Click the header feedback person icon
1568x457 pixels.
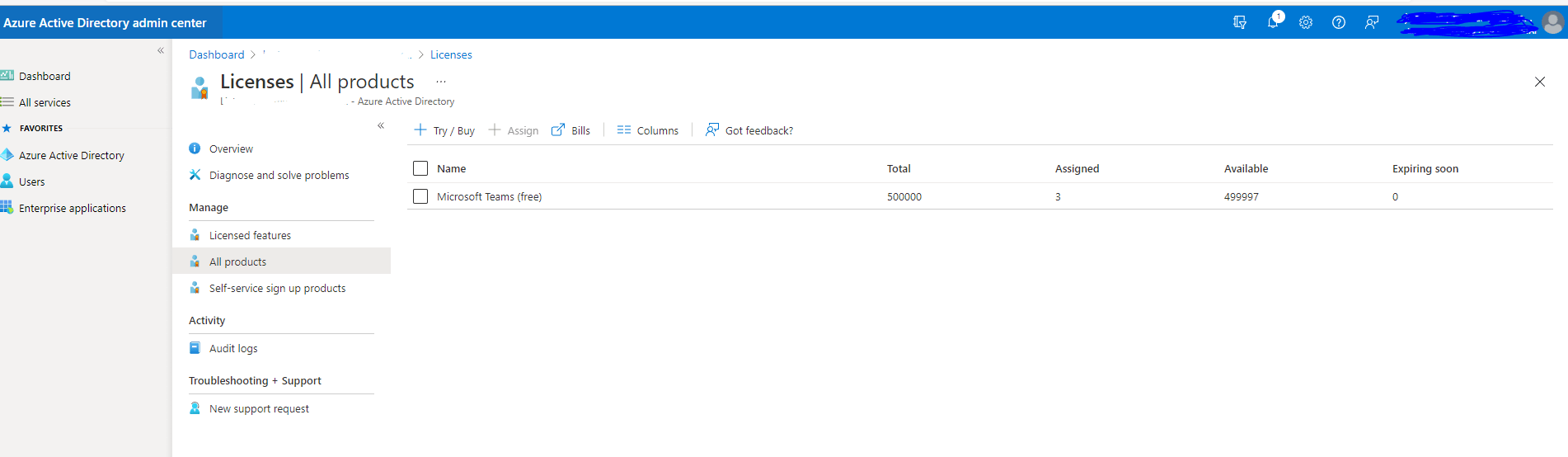coord(1372,23)
